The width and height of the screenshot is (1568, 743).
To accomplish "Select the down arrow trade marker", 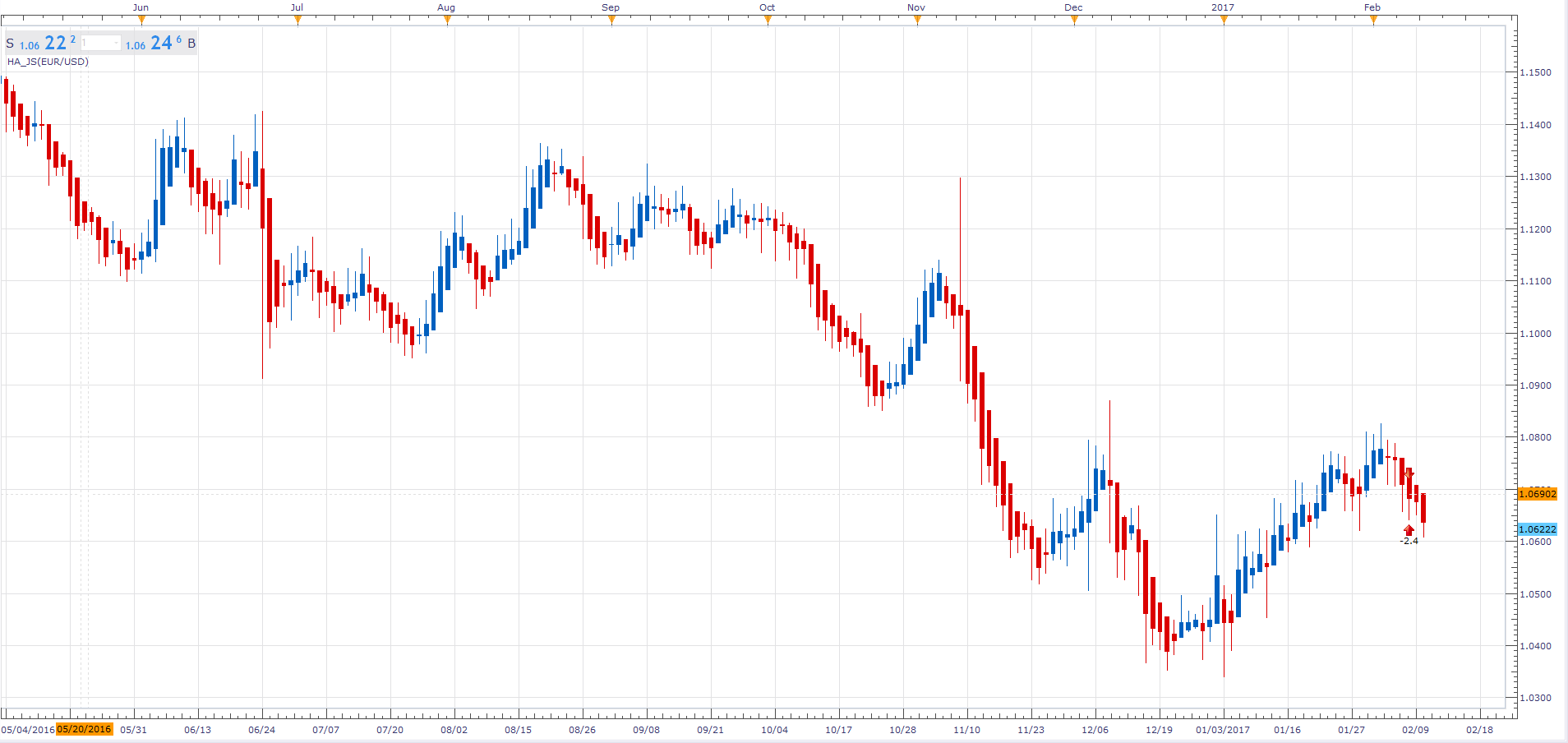I will [x=1409, y=474].
